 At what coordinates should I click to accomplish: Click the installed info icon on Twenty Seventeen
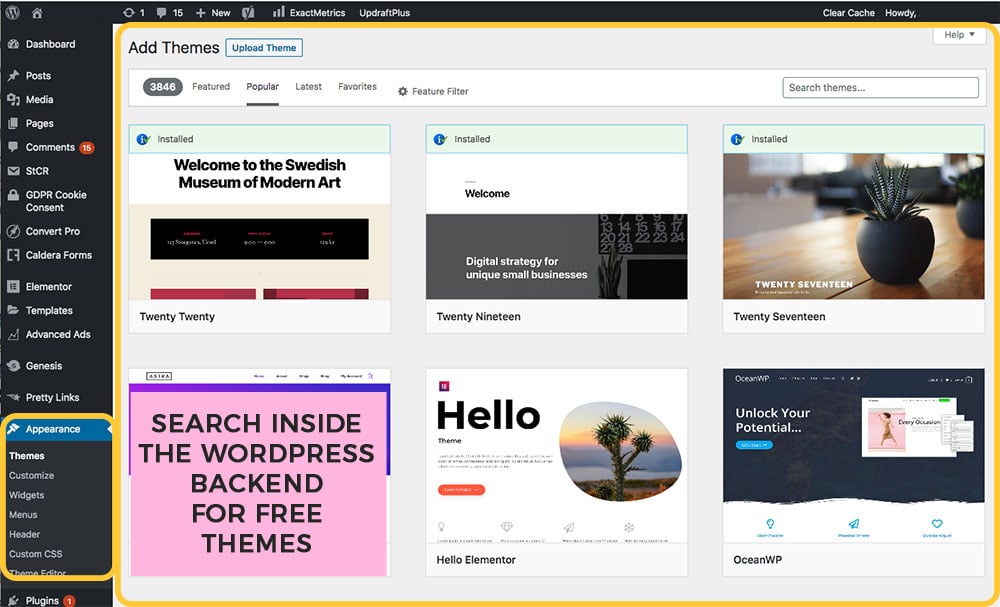[737, 139]
